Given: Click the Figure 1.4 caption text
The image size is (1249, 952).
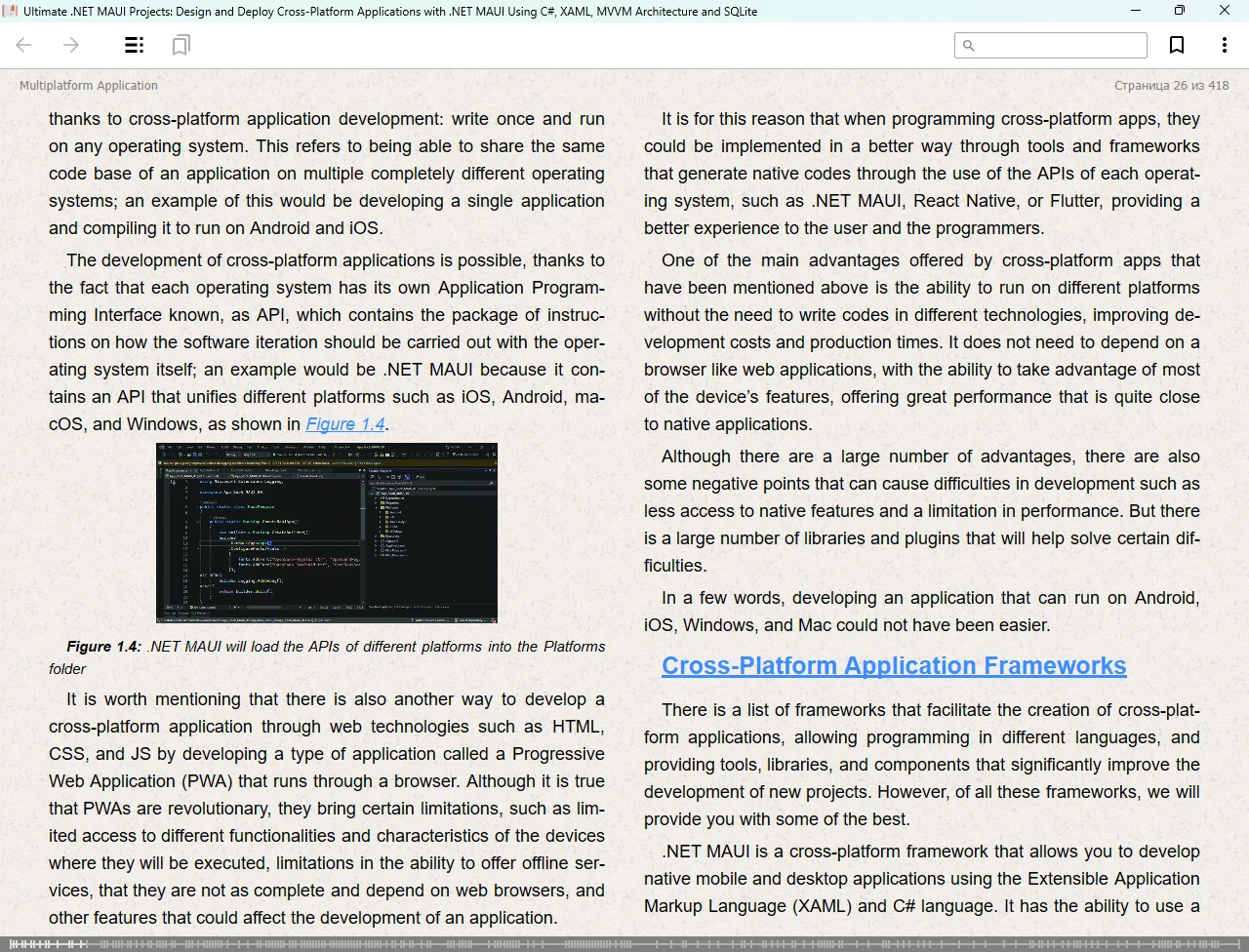Looking at the screenshot, I should point(327,656).
